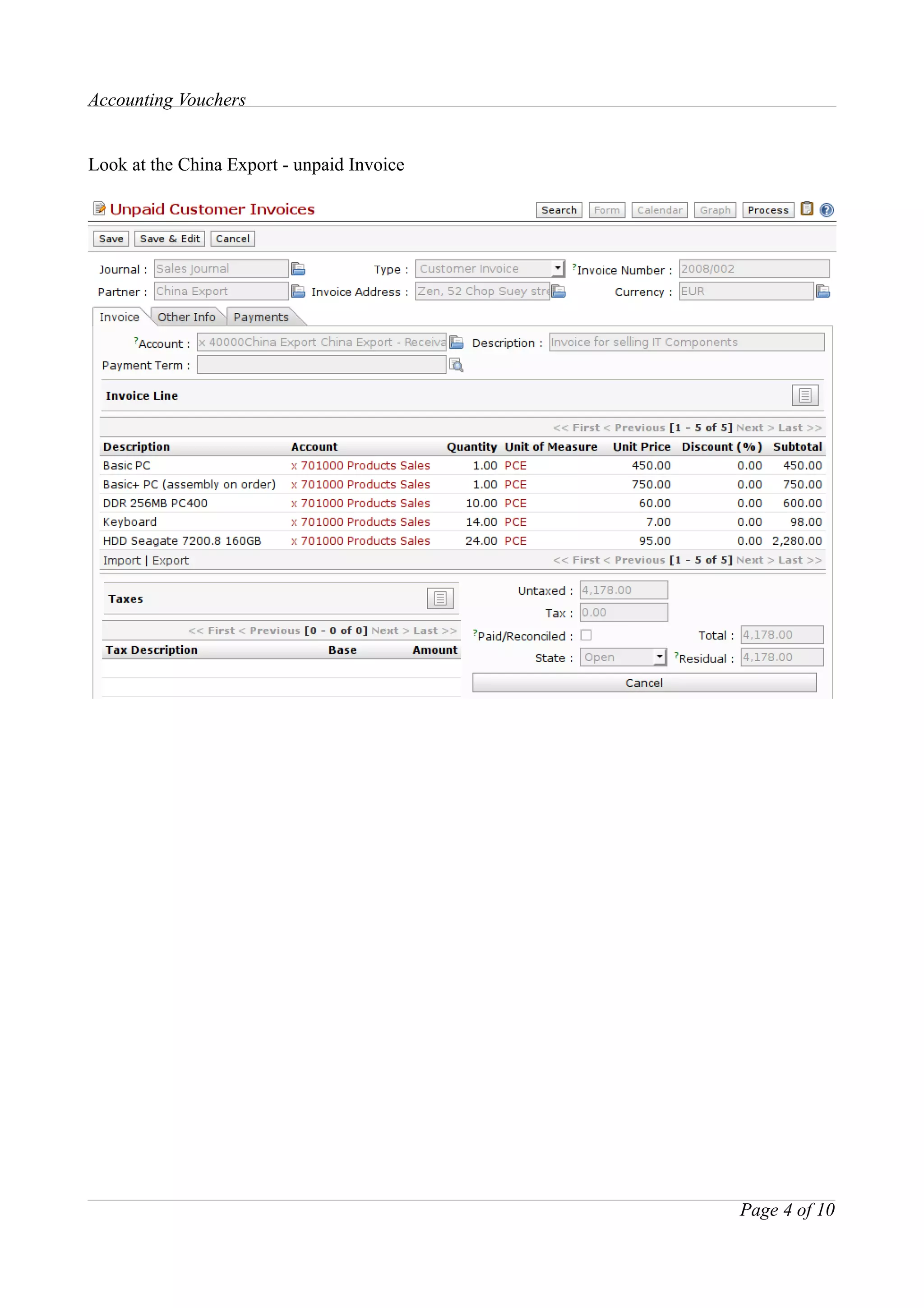The width and height of the screenshot is (924, 1308).
Task: Click the 2,280.00 subtotal cell
Action: coord(796,541)
